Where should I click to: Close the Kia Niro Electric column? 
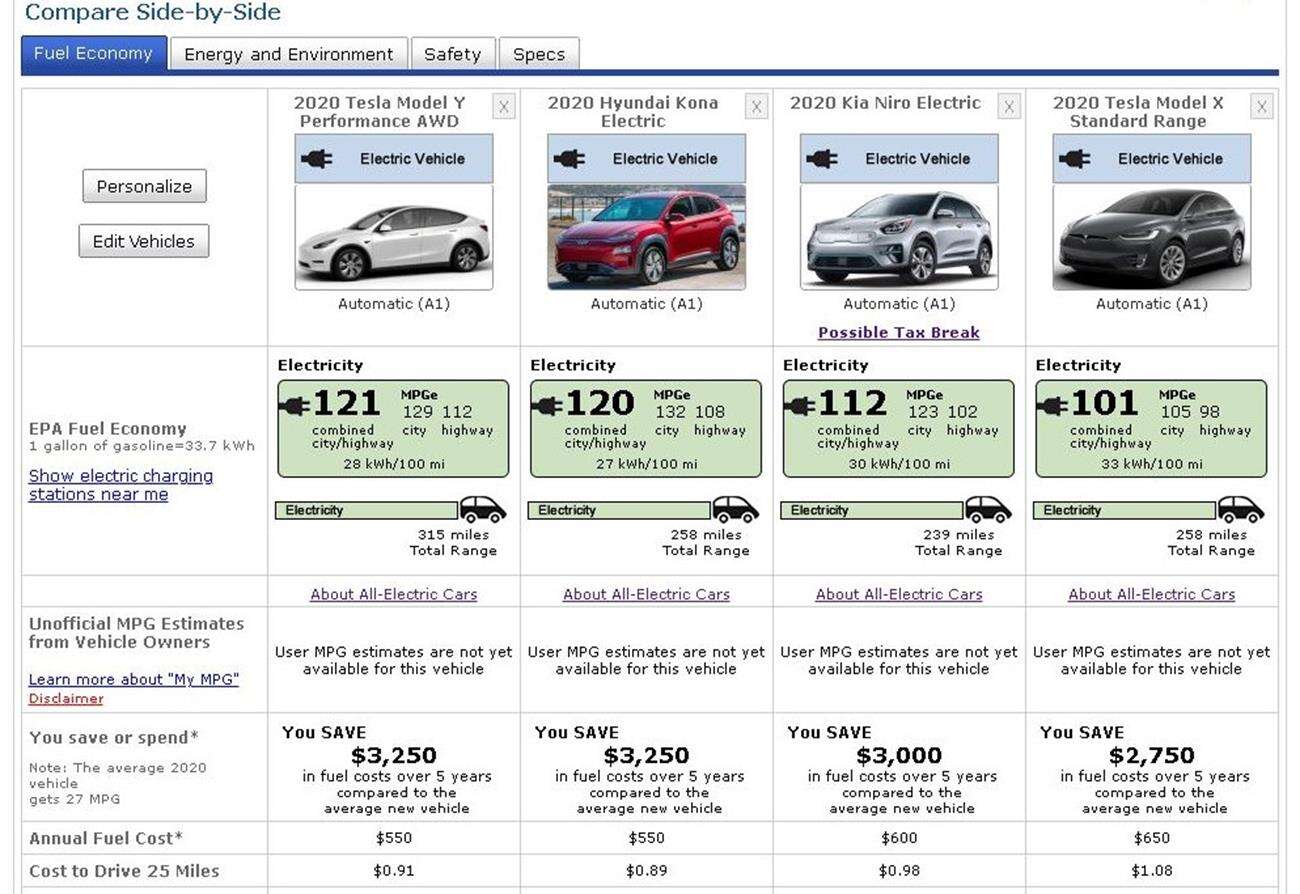(x=1009, y=106)
